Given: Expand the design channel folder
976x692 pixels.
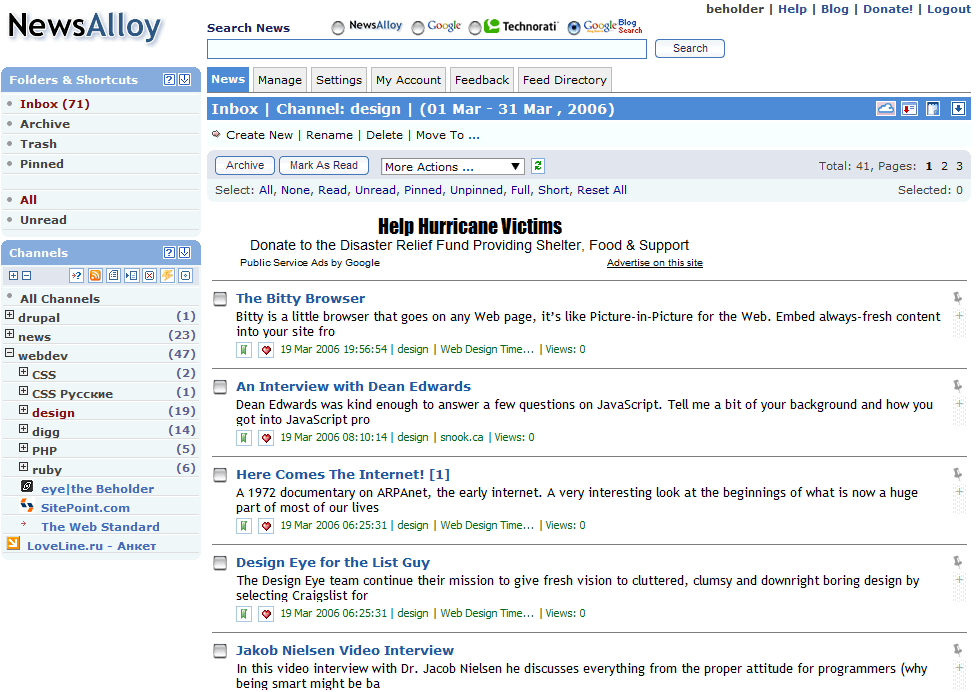Looking at the screenshot, I should (24, 409).
